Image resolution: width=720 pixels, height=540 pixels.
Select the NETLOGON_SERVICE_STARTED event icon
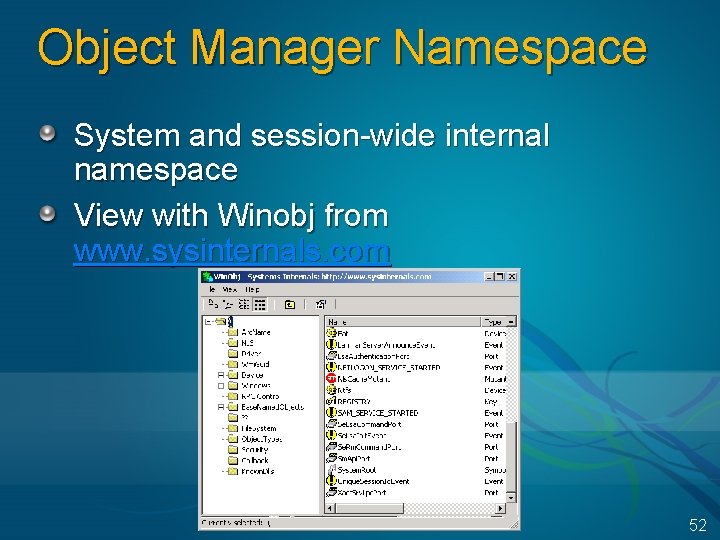pos(331,367)
